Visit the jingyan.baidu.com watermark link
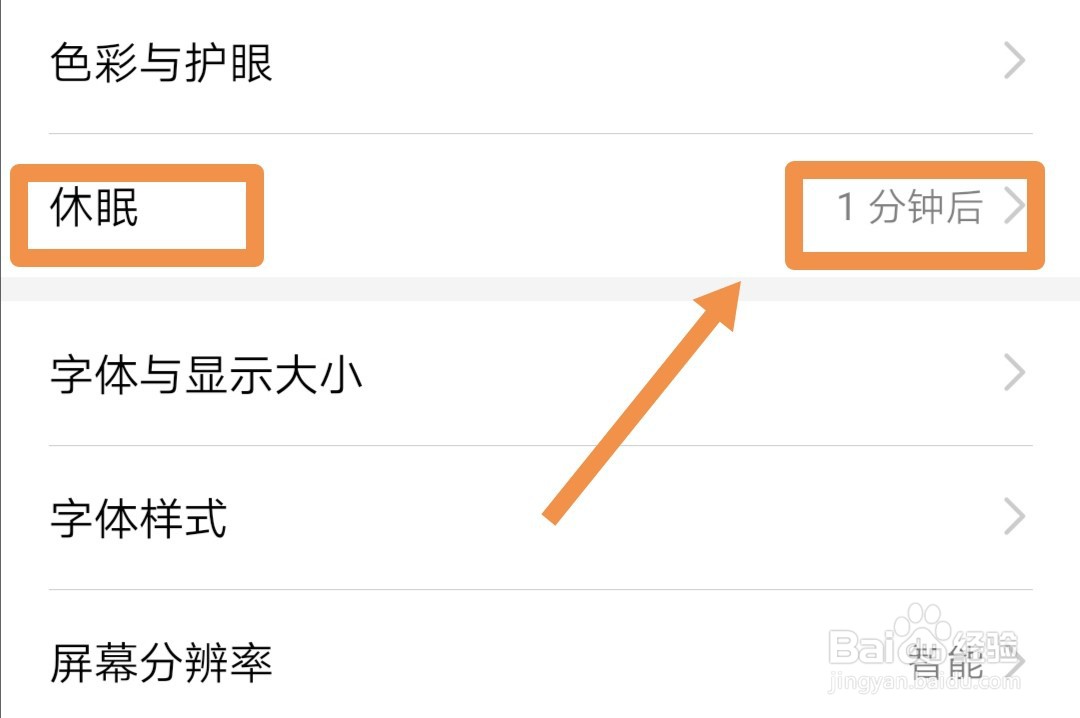The image size is (1080, 718). coord(925,684)
